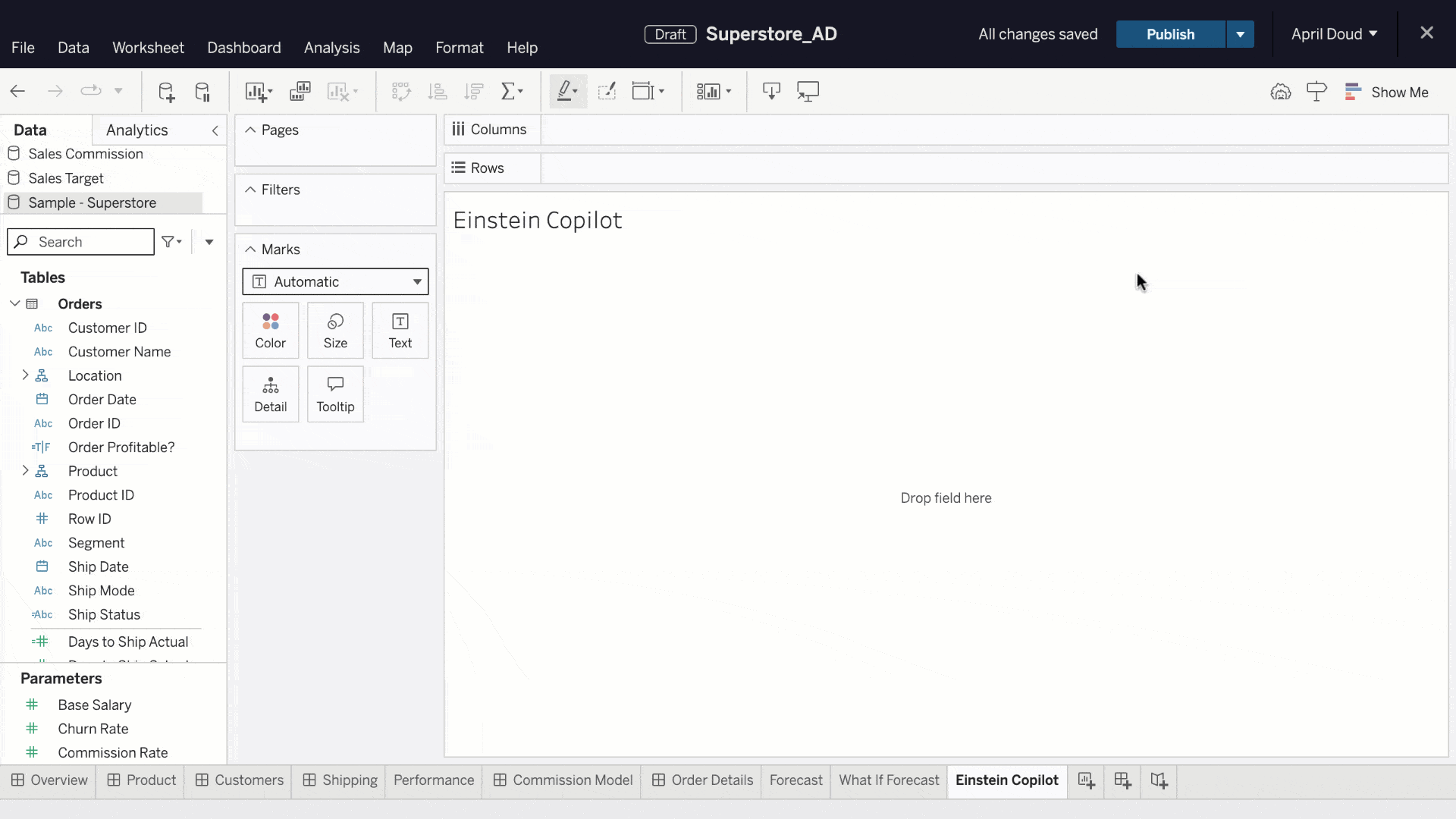Select the swap rows and columns icon

coord(400,91)
